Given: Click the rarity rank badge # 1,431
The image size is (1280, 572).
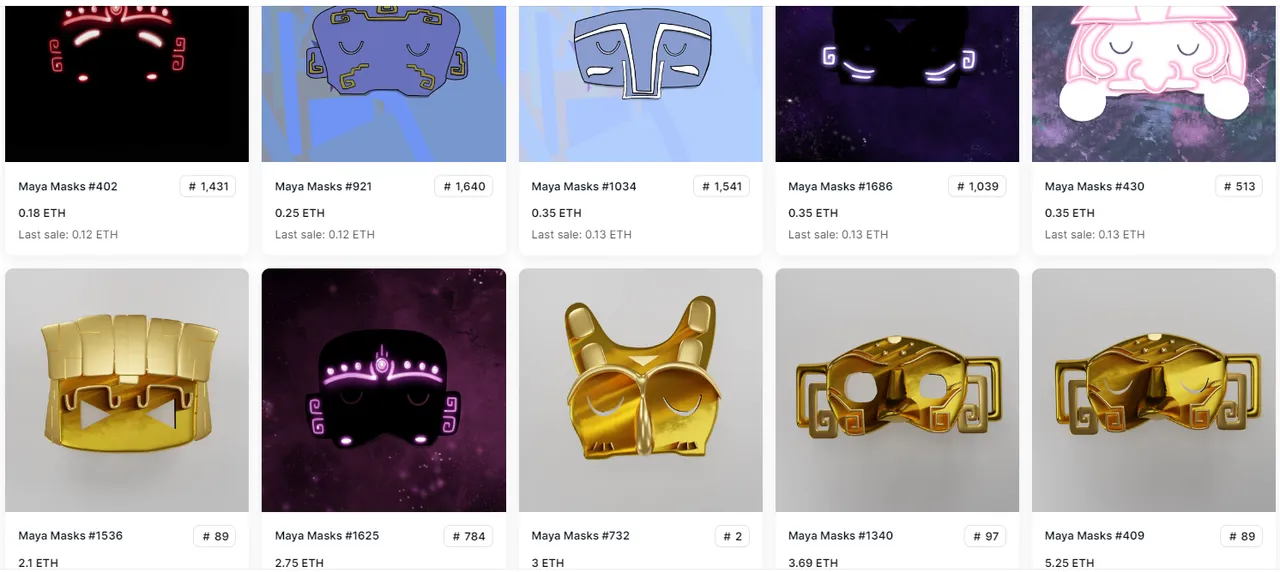Looking at the screenshot, I should pos(208,186).
